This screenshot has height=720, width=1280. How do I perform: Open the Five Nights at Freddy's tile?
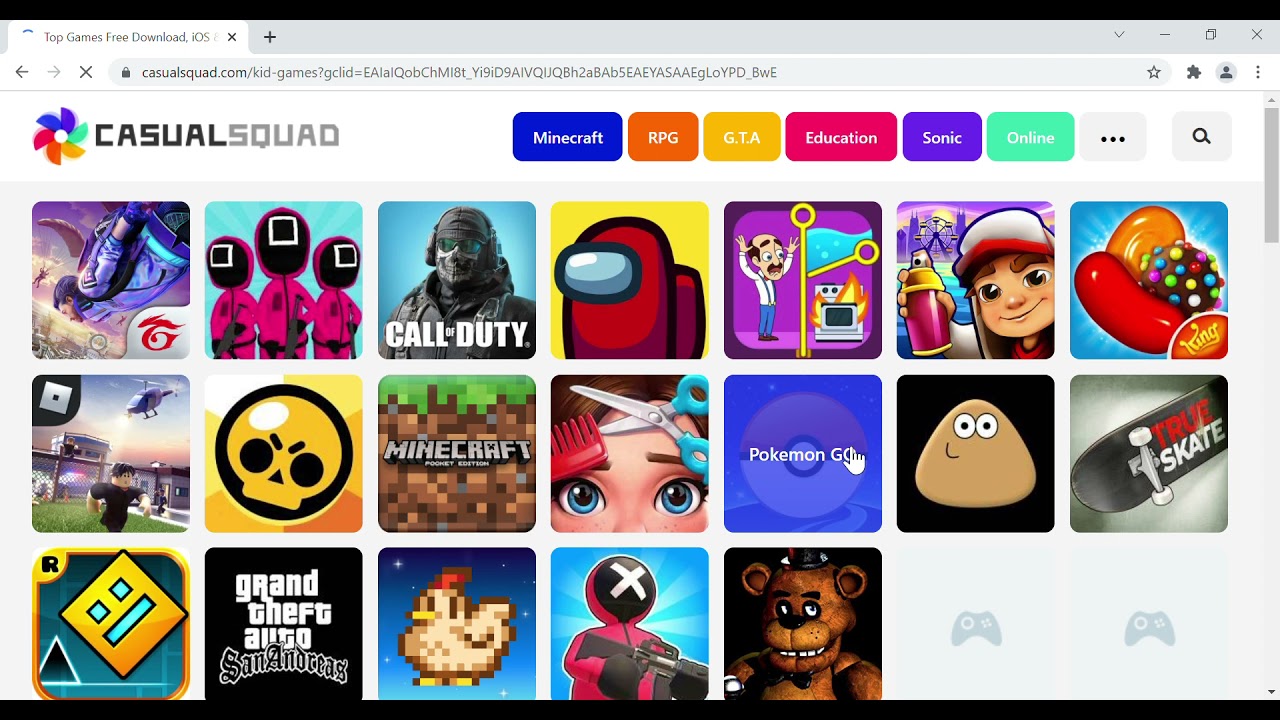803,624
